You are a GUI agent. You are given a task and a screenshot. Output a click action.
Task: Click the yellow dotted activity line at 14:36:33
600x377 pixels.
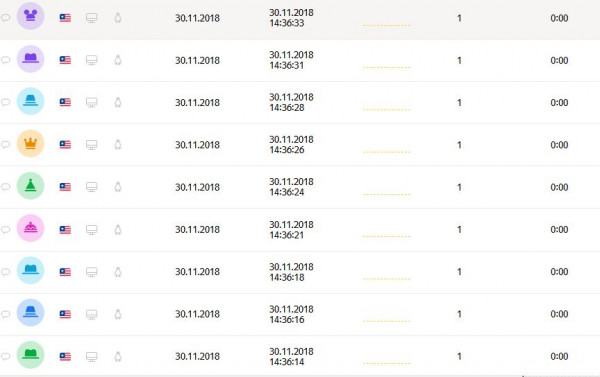[386, 25]
